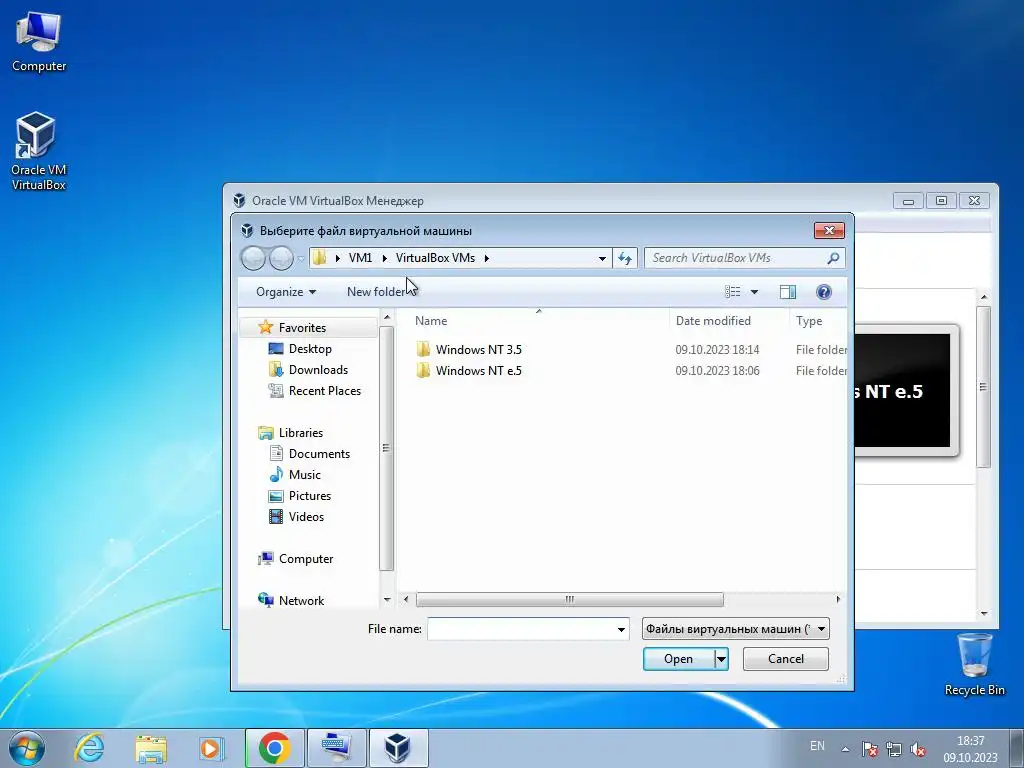This screenshot has width=1024, height=768.
Task: Switch to Google Chrome in taskbar
Action: (274, 748)
